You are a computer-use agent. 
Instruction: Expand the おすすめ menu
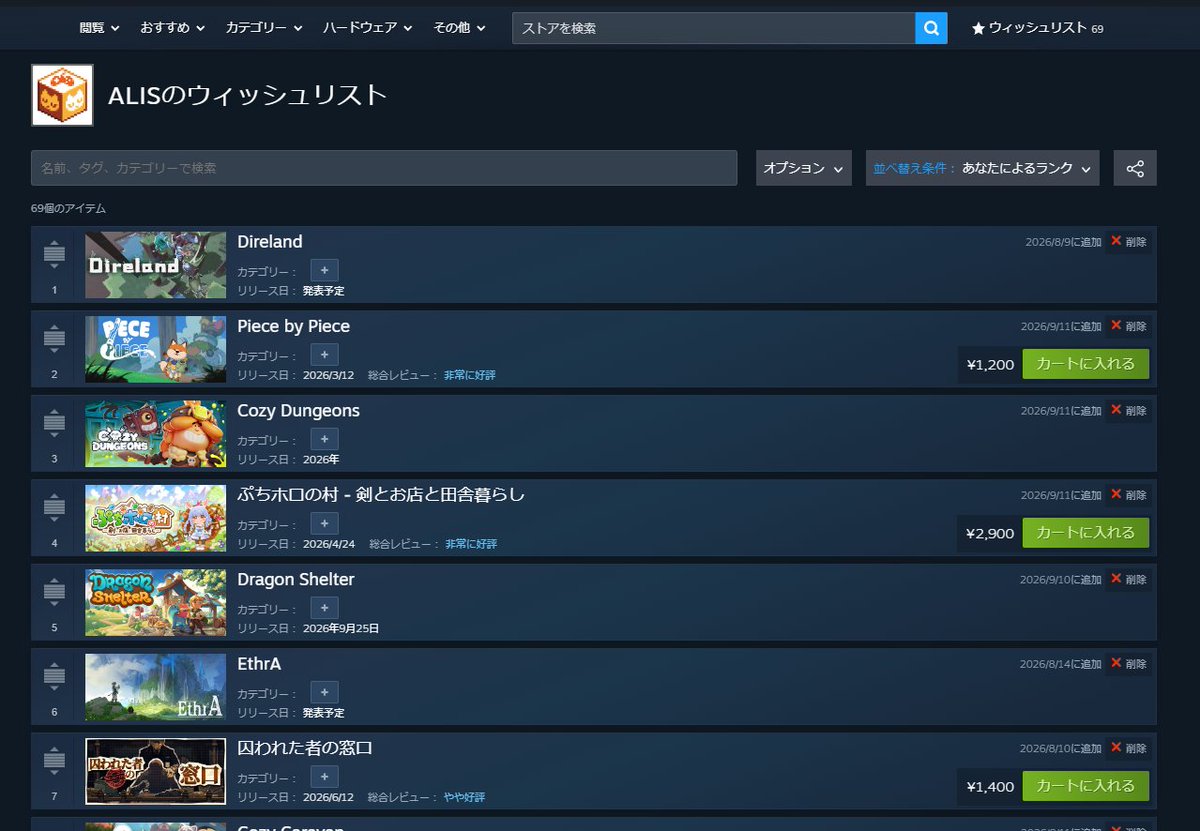(172, 28)
